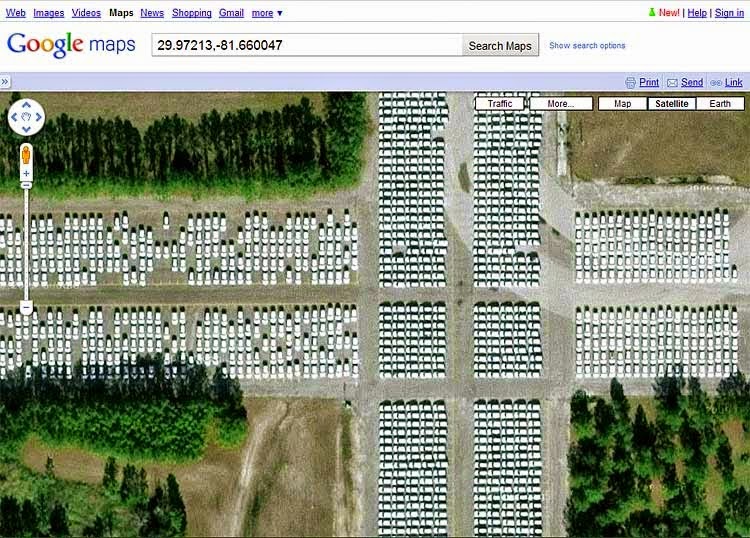Open the More... layers dropdown
The height and width of the screenshot is (538, 750).
click(561, 104)
